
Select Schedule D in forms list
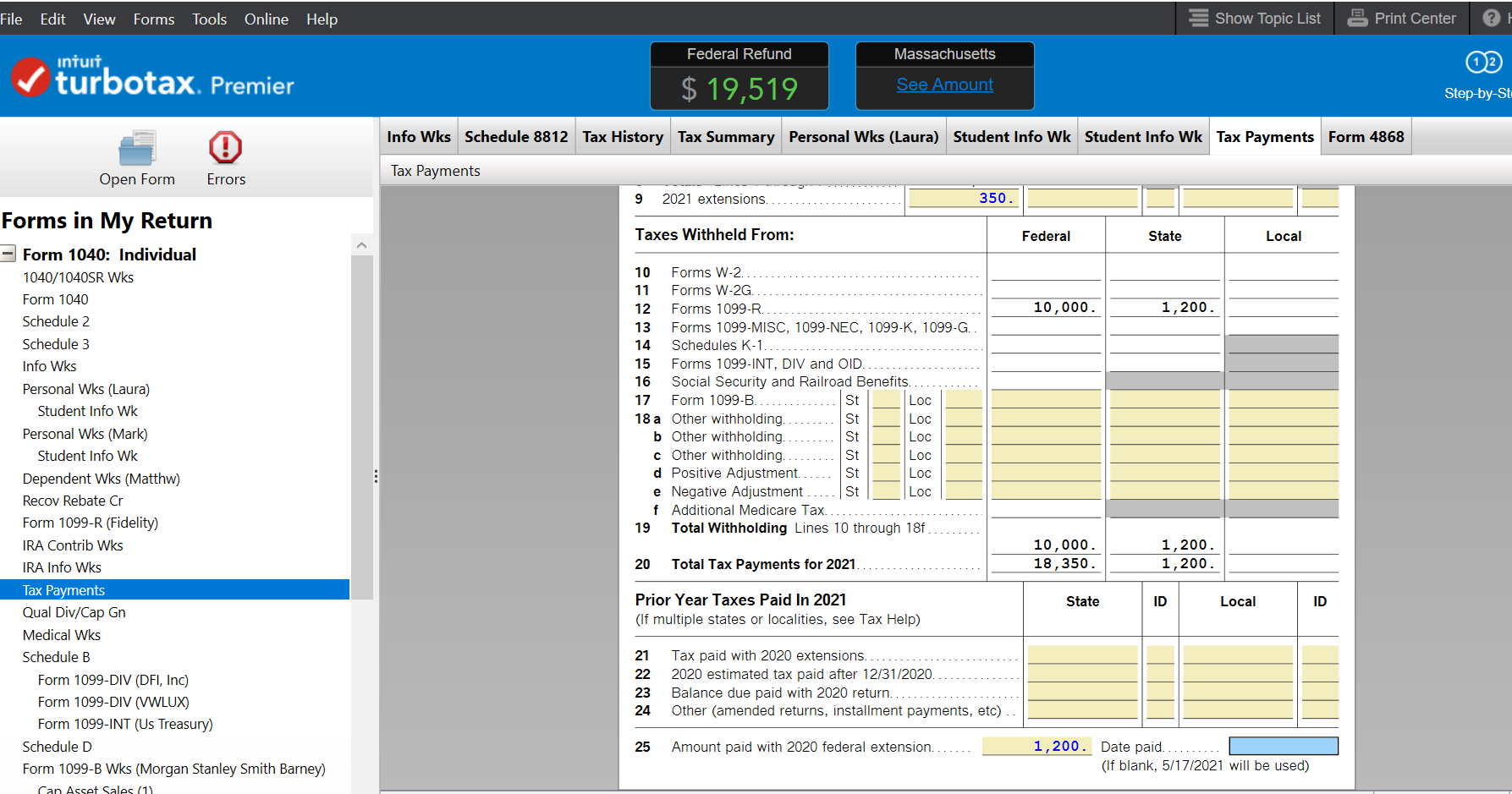click(x=57, y=747)
